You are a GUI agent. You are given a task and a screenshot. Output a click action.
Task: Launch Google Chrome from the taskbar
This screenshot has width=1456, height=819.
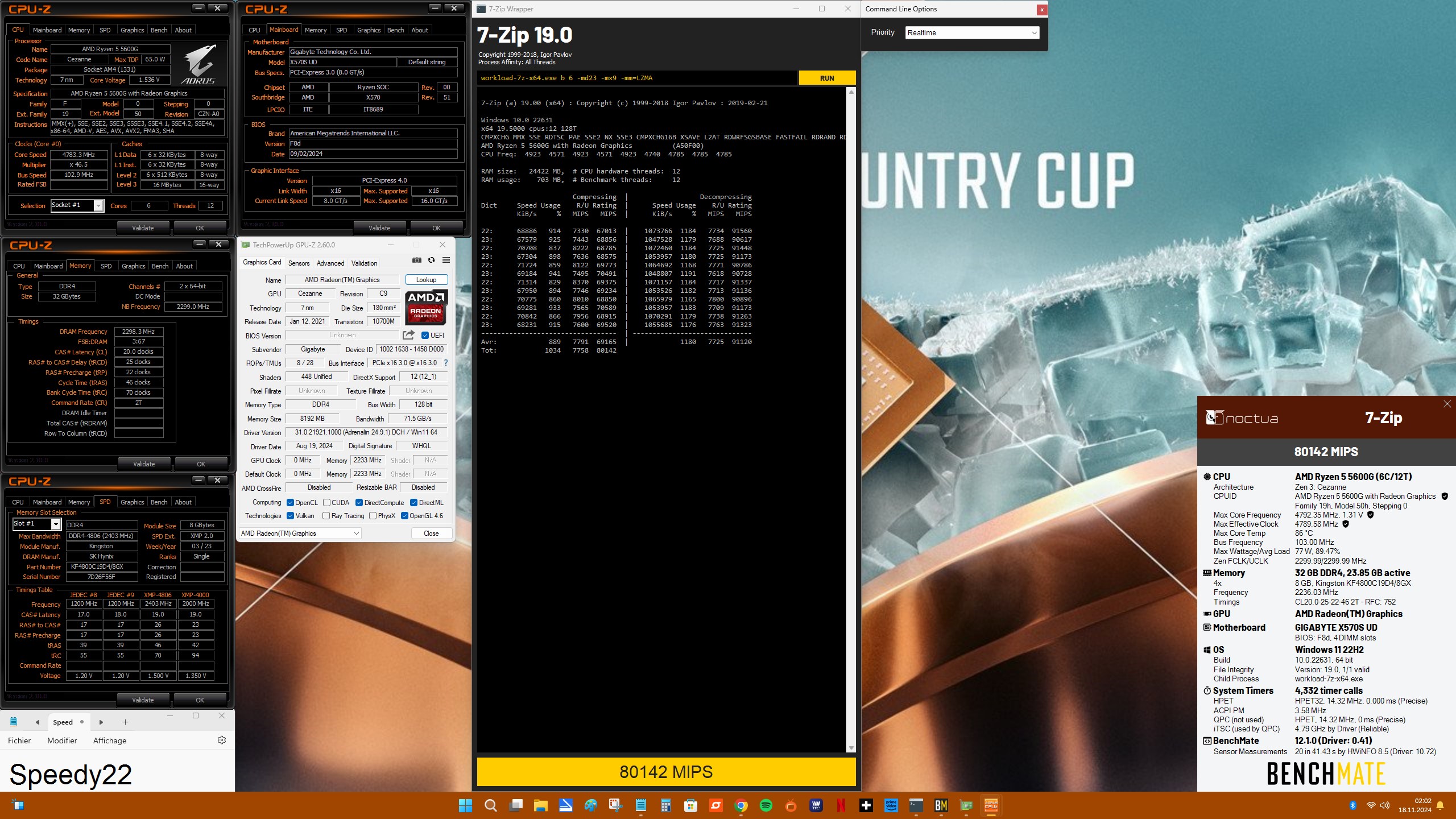pos(741,805)
